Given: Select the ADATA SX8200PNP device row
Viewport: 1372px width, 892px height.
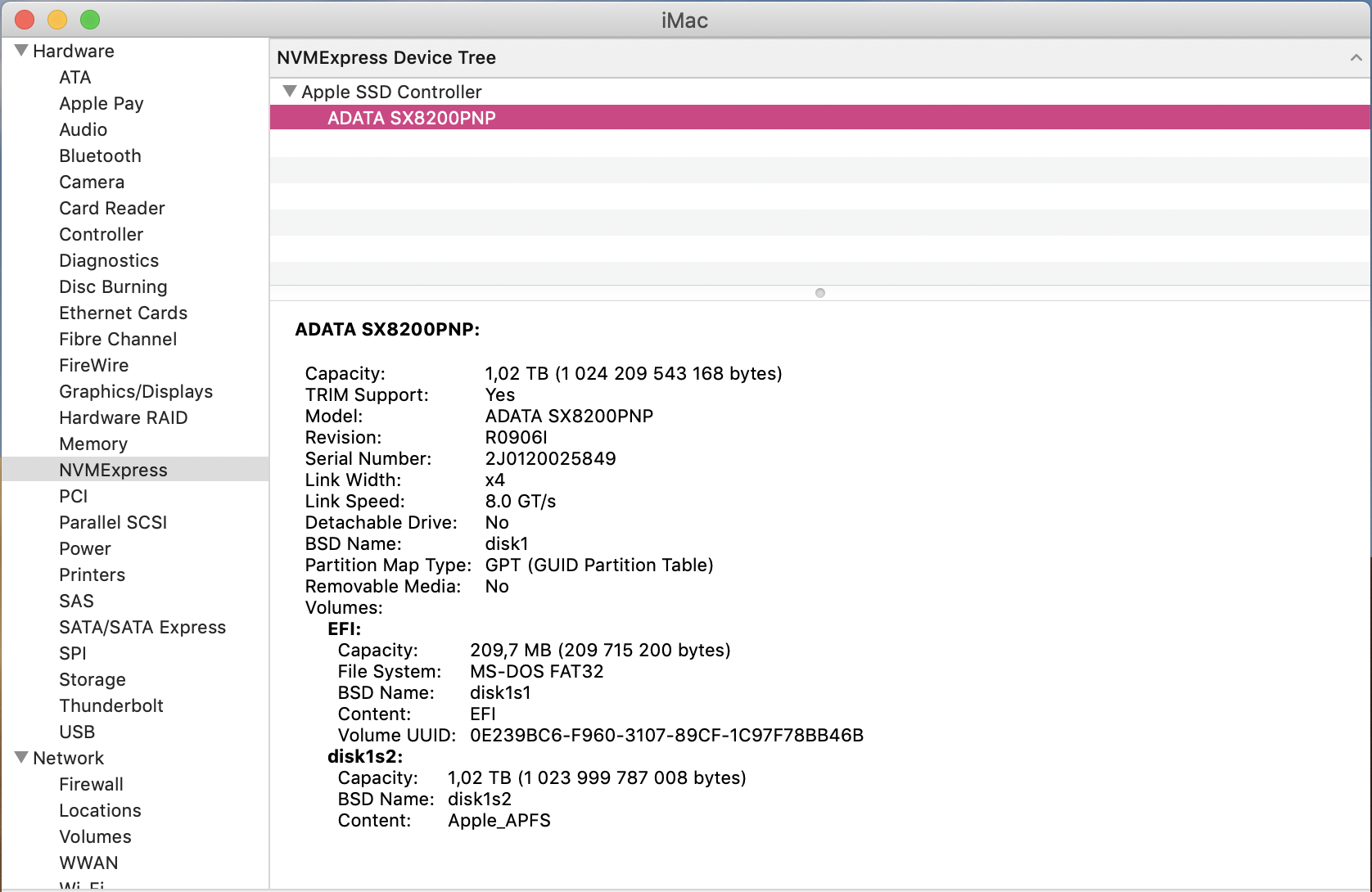Looking at the screenshot, I should [820, 118].
